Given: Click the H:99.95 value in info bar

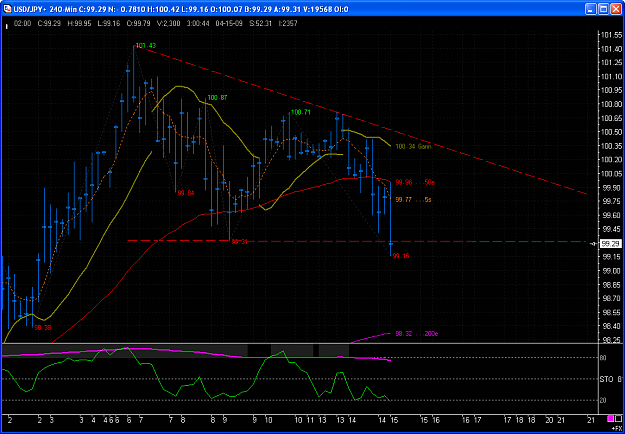Looking at the screenshot, I should tap(79, 24).
